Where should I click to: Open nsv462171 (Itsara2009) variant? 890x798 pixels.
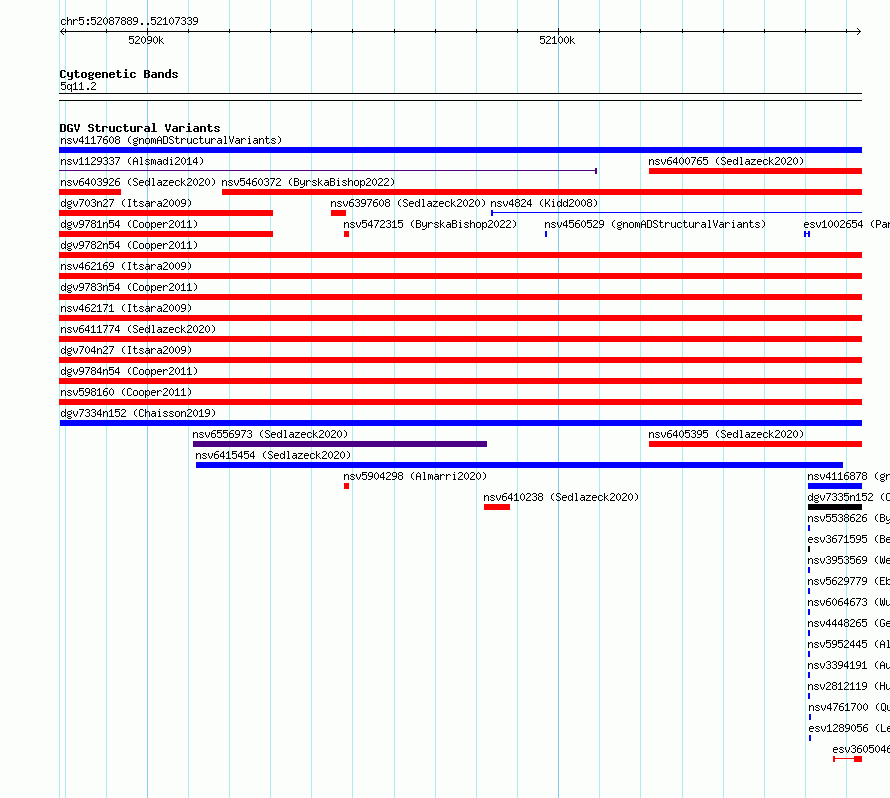[126, 308]
